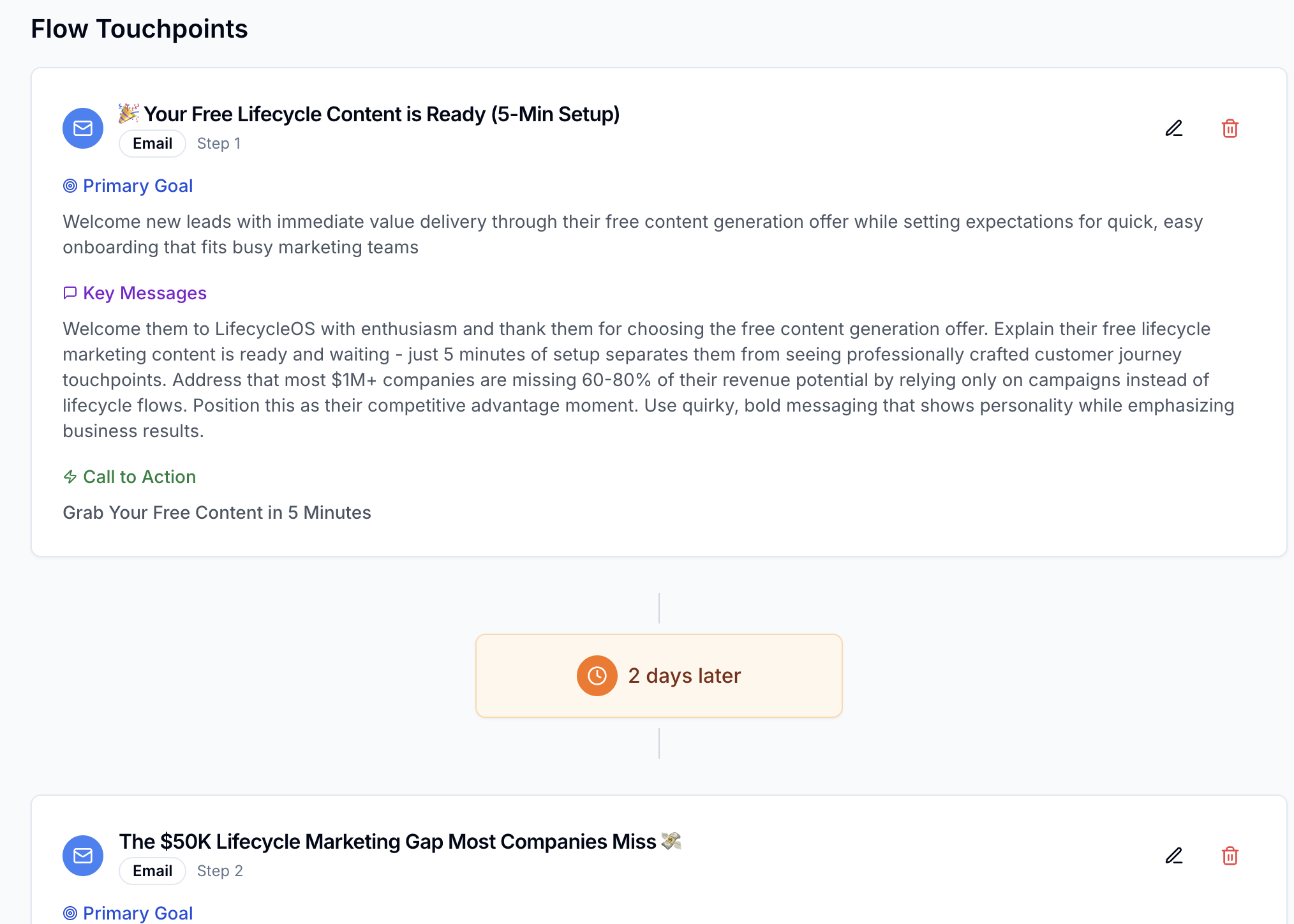Click the Flow Touchpoints page heading
This screenshot has width=1294, height=924.
[139, 29]
